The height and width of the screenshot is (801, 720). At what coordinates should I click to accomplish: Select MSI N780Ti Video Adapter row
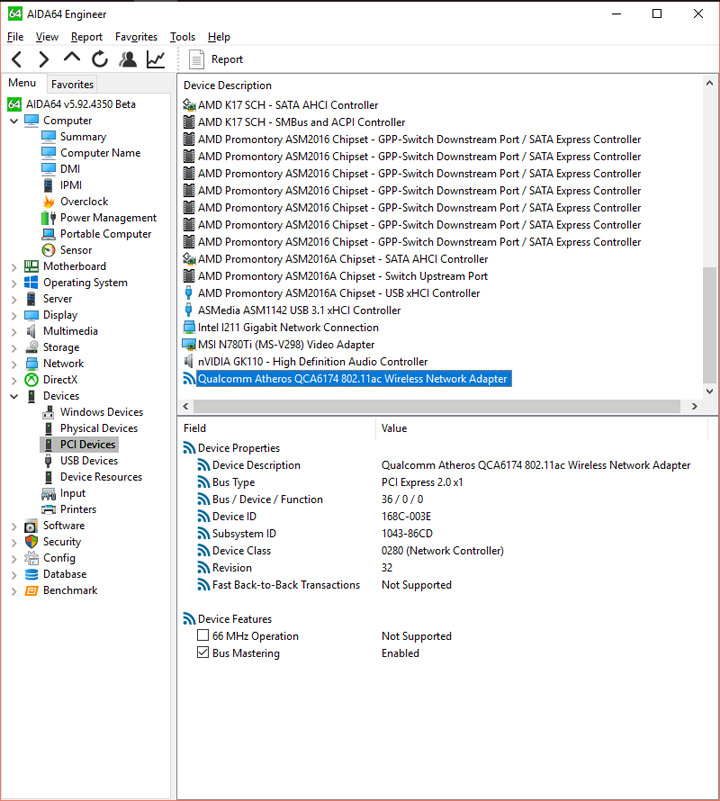[x=286, y=344]
